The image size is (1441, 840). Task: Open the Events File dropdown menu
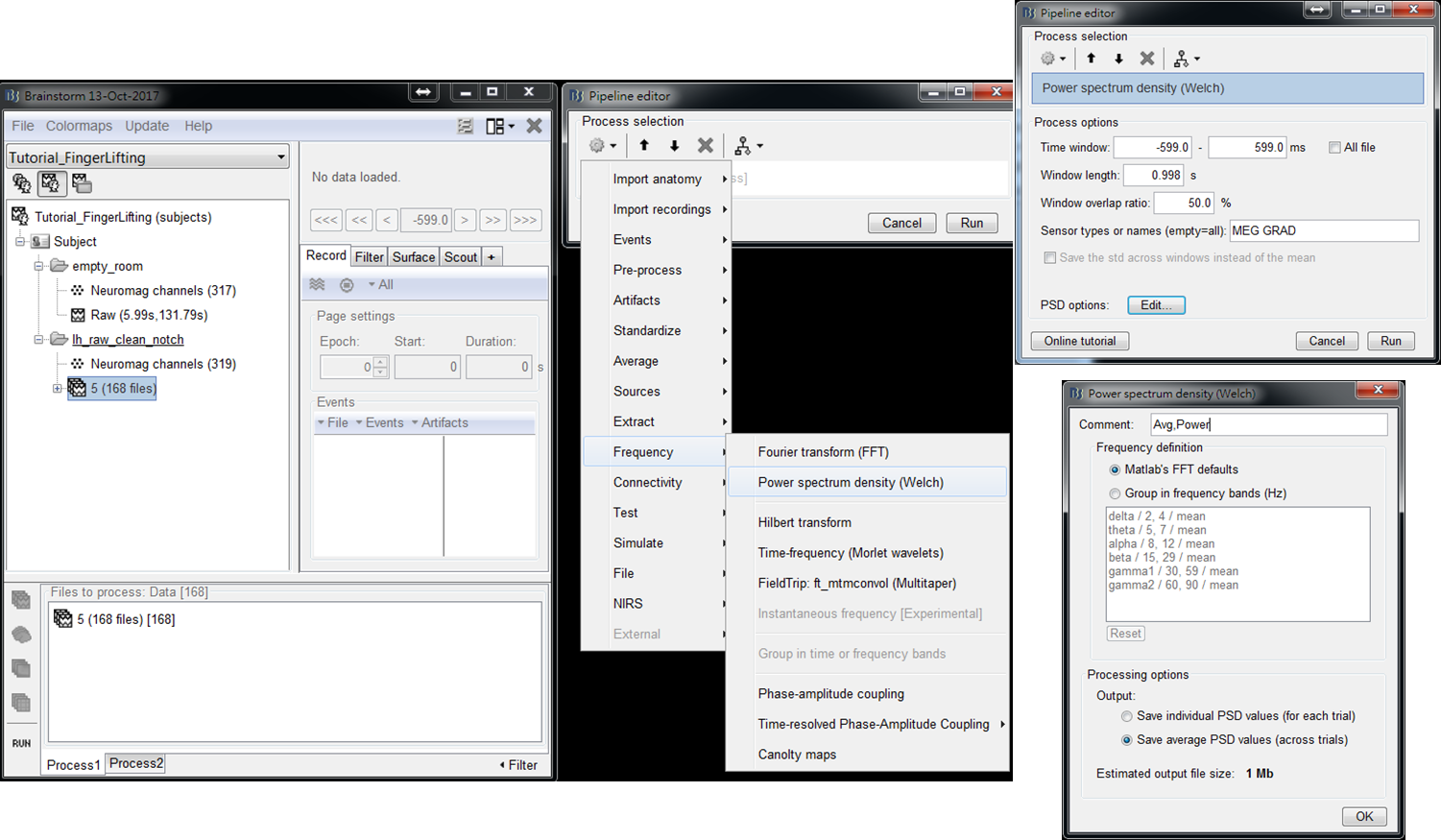tap(332, 422)
